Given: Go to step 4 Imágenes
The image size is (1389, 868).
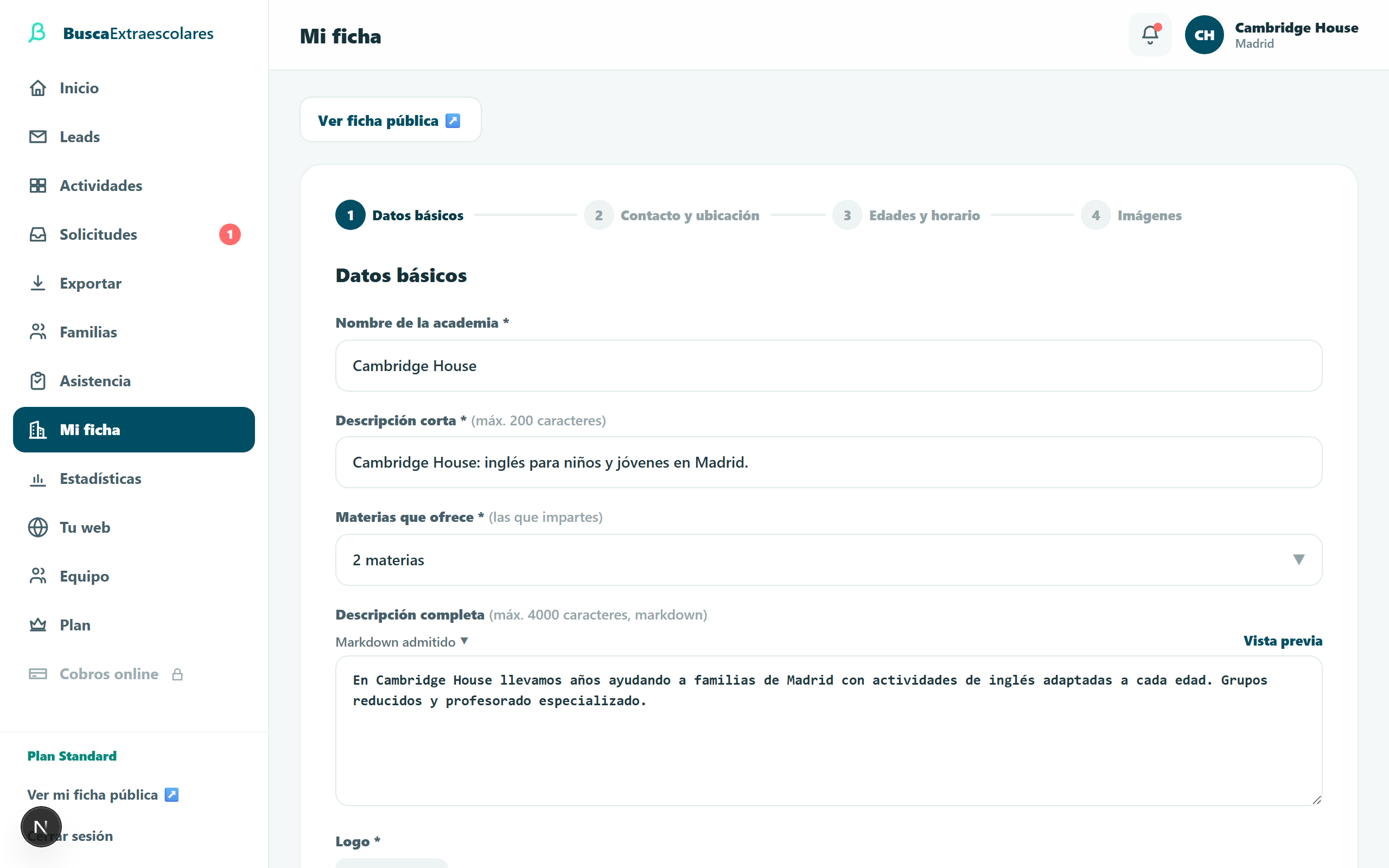Looking at the screenshot, I should [1131, 215].
